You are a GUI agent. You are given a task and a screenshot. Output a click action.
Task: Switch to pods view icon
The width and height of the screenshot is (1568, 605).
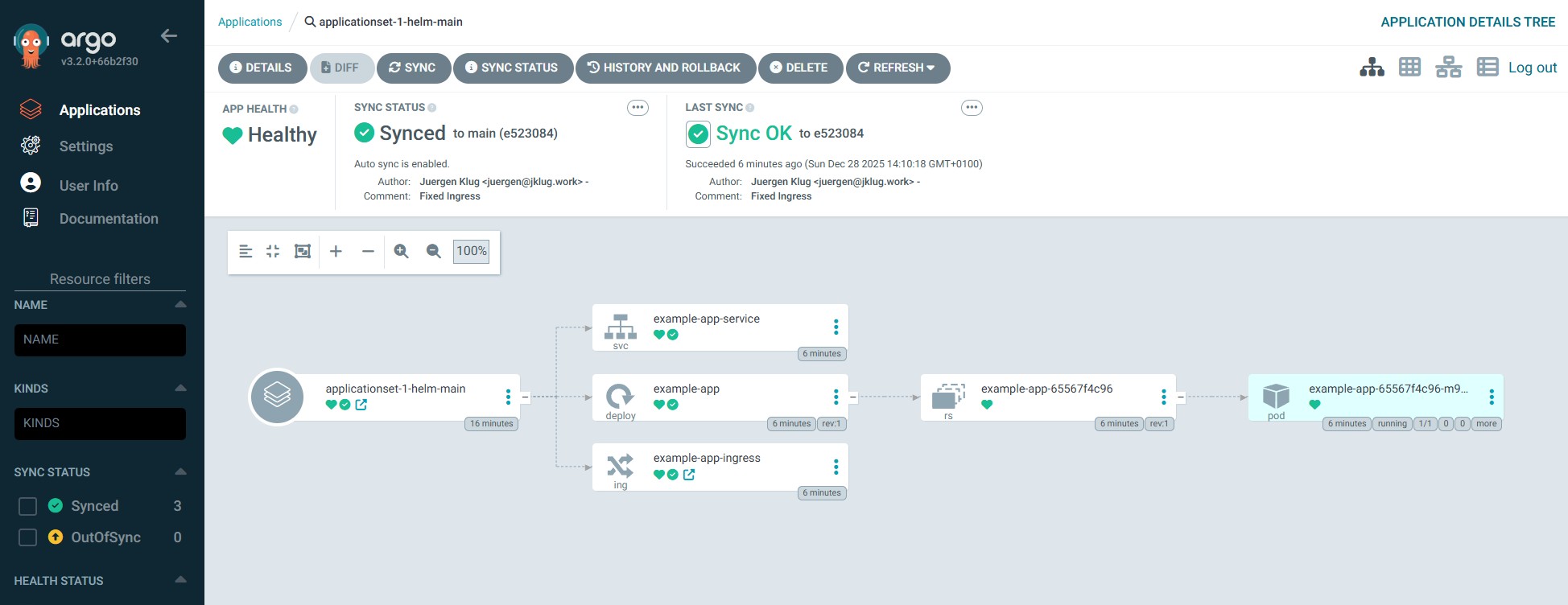point(1409,68)
